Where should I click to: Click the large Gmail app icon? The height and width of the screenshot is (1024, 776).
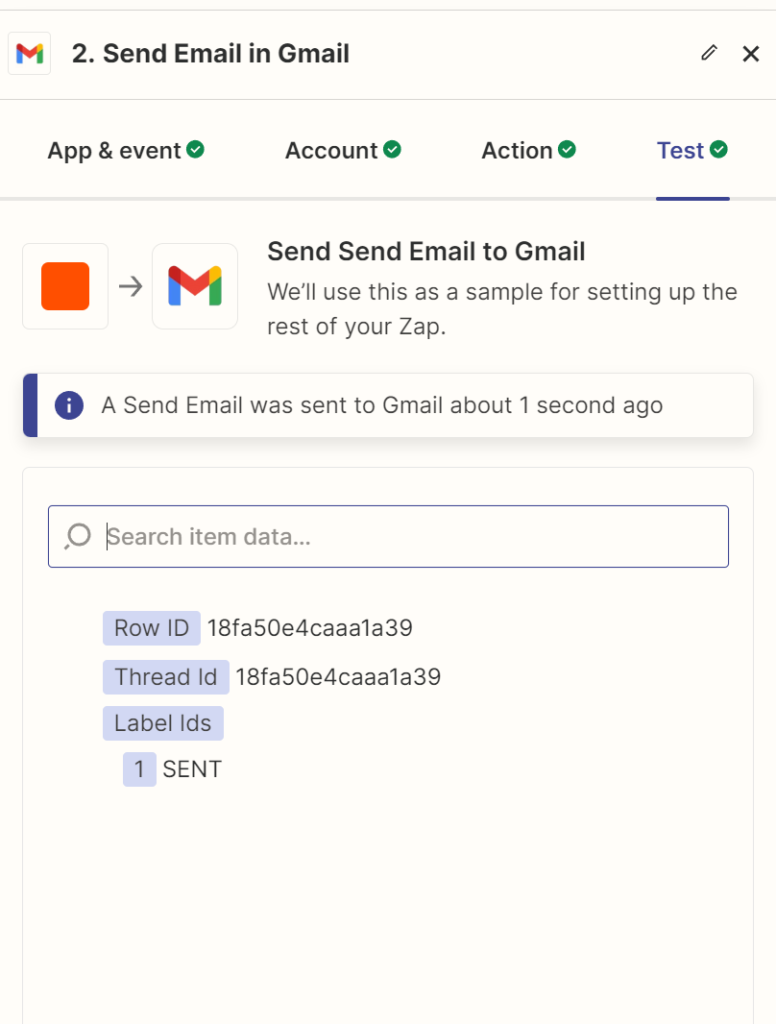pos(195,286)
